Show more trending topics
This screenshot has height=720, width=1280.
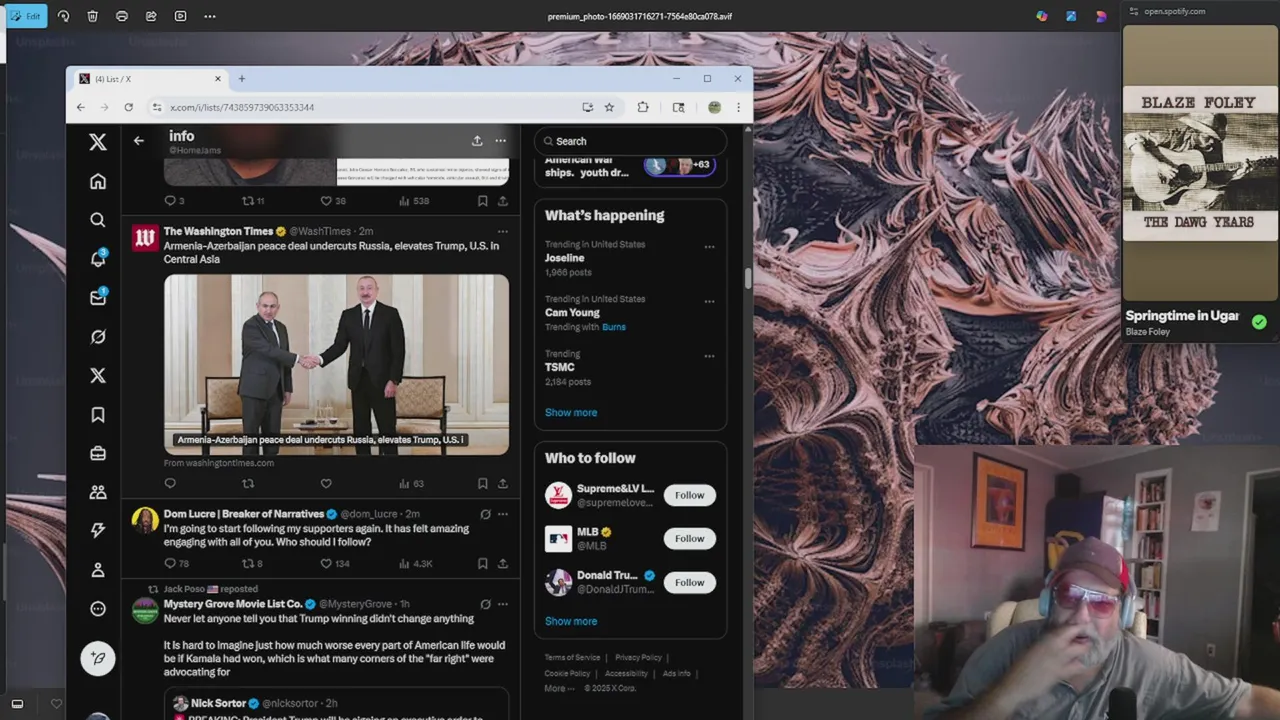pos(571,412)
